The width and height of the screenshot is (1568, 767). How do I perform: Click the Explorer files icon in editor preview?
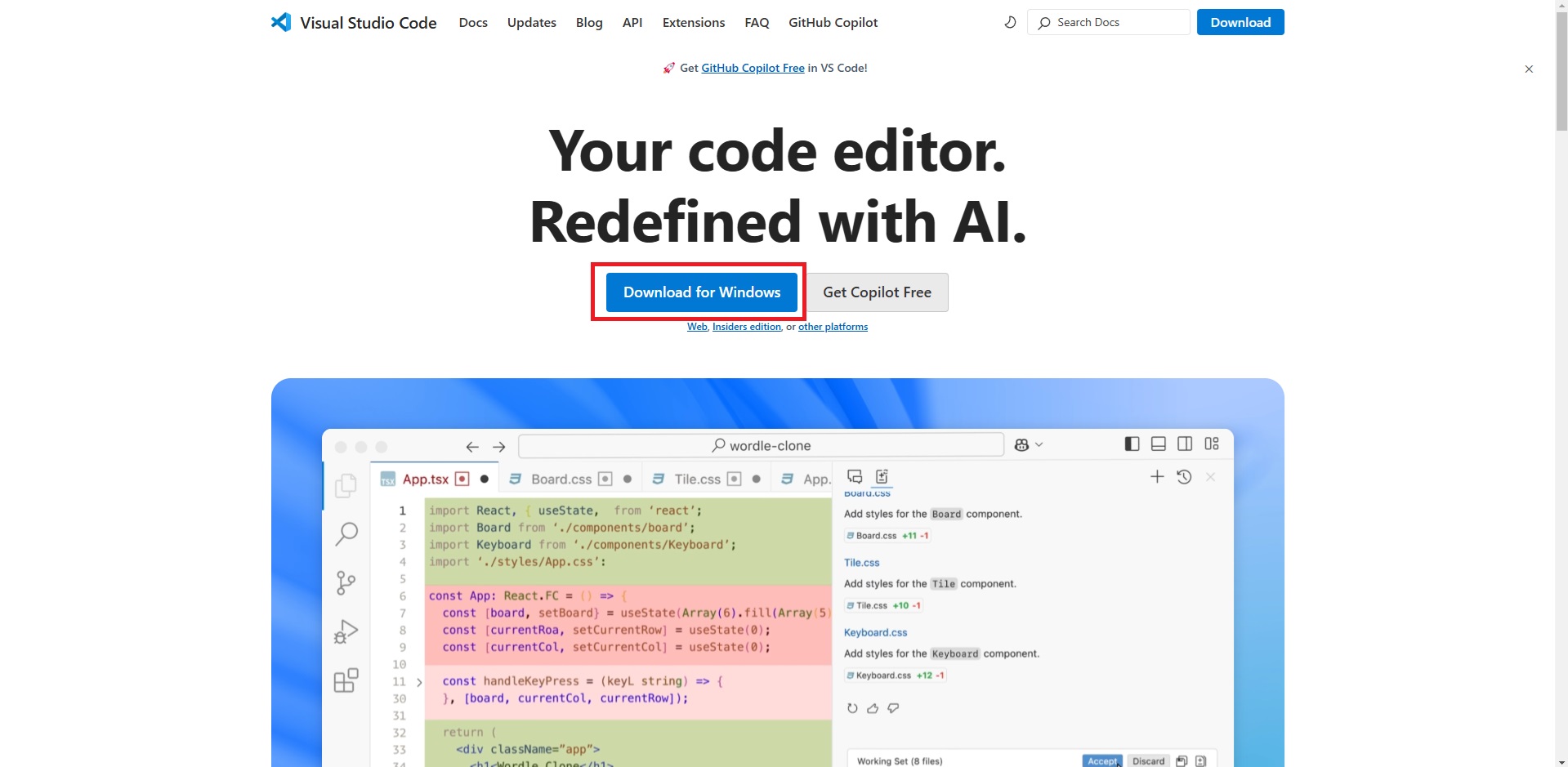(346, 485)
